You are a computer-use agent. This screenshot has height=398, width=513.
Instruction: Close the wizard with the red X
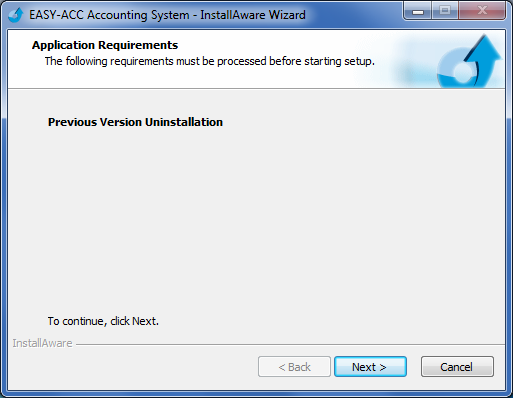(482, 11)
